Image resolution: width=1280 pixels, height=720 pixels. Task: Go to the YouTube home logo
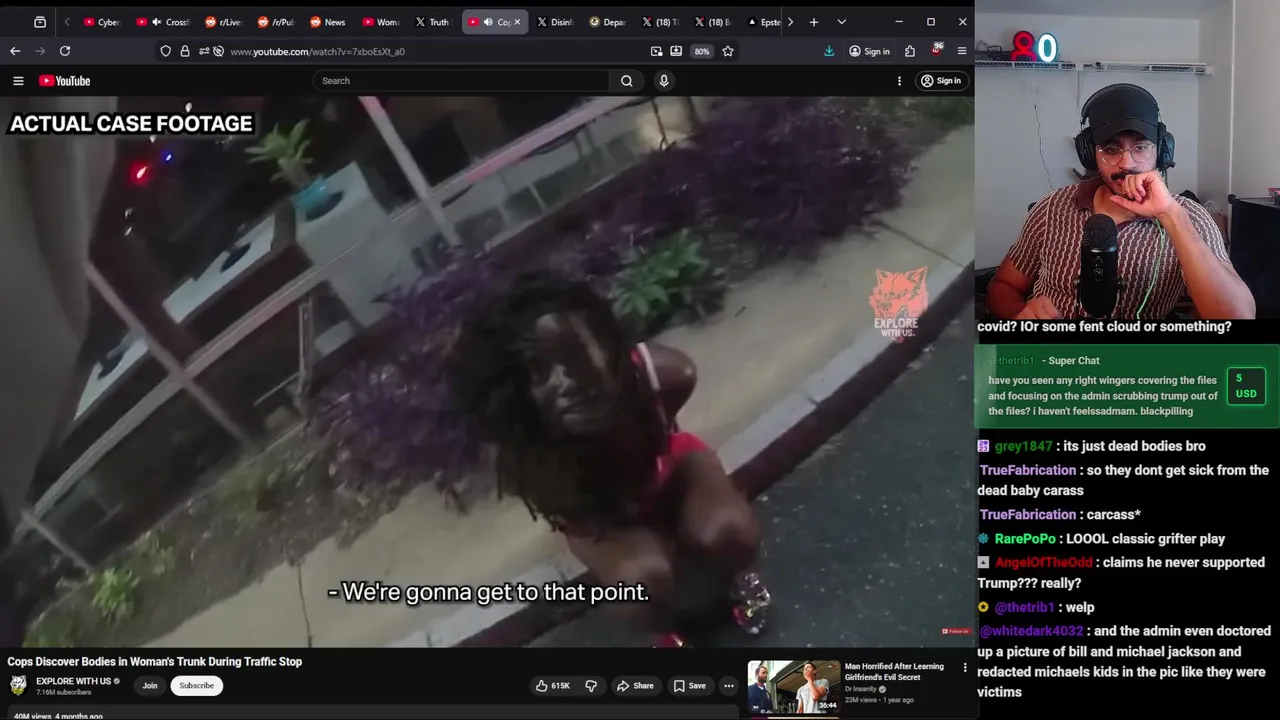pos(65,81)
